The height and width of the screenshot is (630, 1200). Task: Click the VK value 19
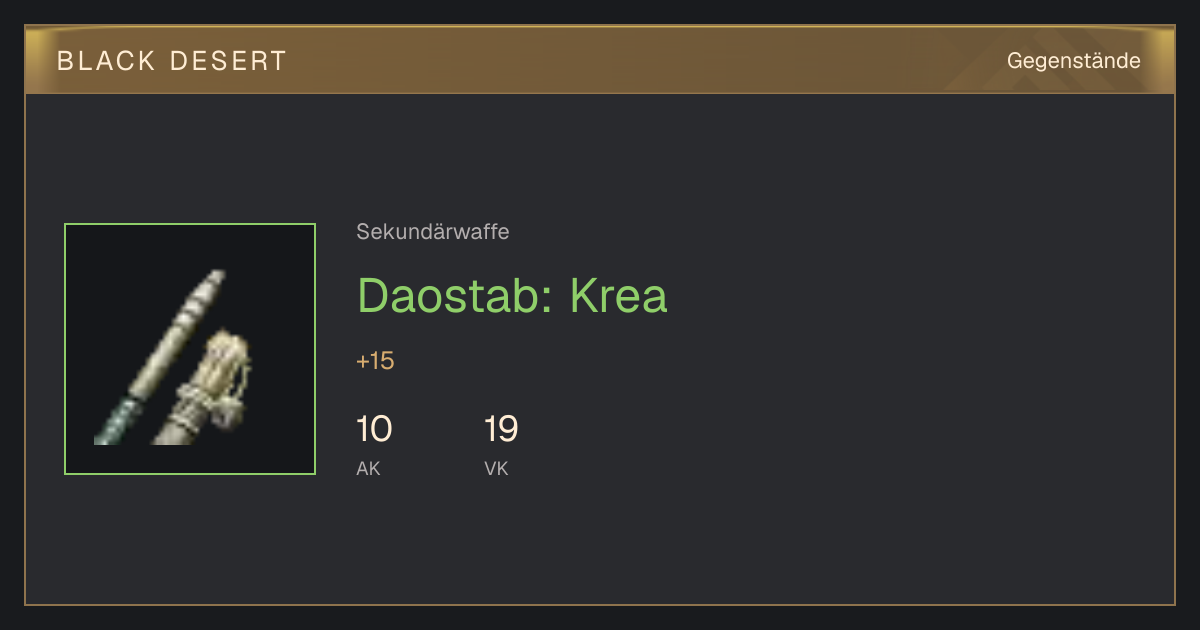pos(501,430)
